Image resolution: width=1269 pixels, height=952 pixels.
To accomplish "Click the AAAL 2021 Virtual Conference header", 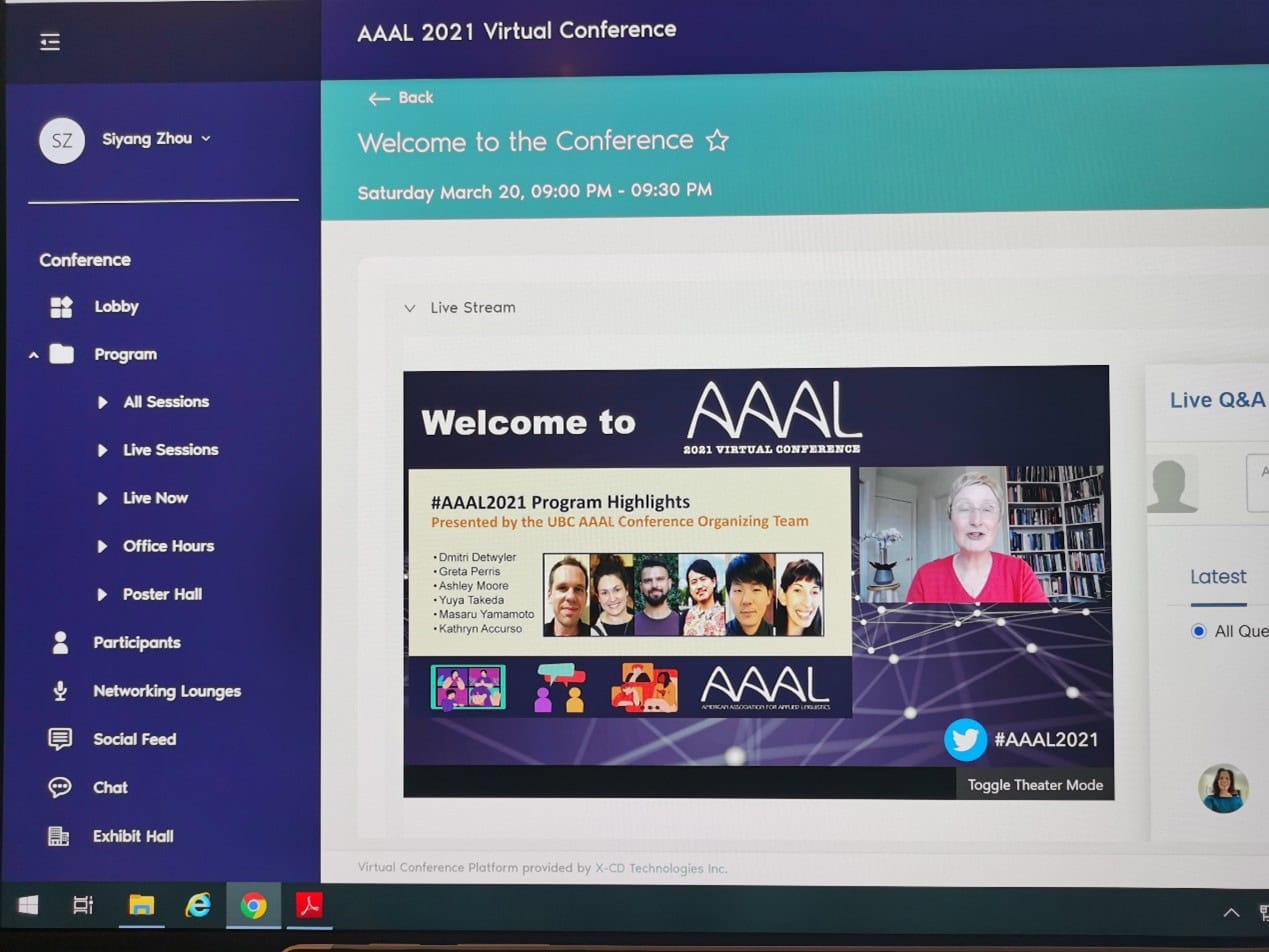I will [517, 30].
